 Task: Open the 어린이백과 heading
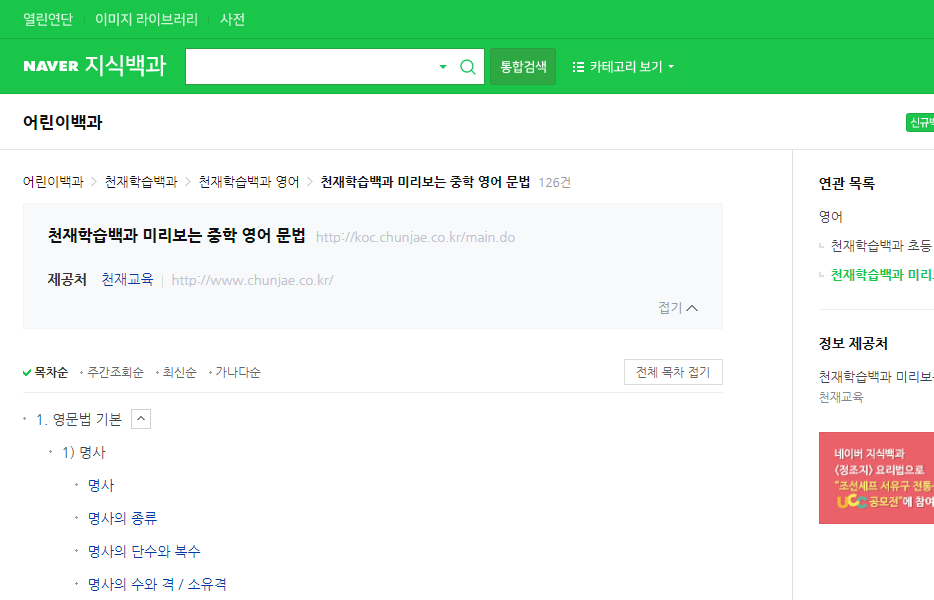(63, 122)
